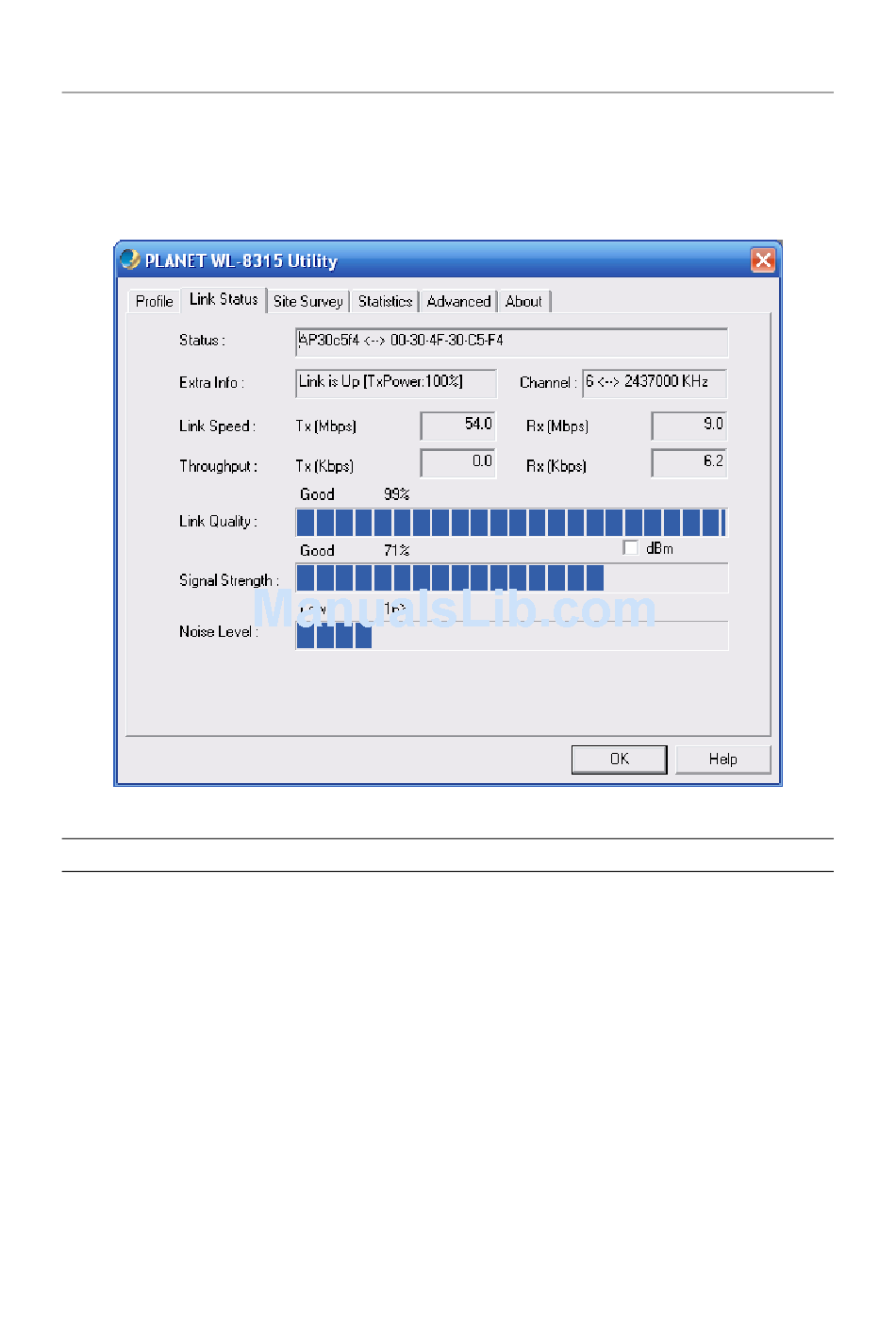
Task: Click the "Link Speed :" label
Action: 217,426
